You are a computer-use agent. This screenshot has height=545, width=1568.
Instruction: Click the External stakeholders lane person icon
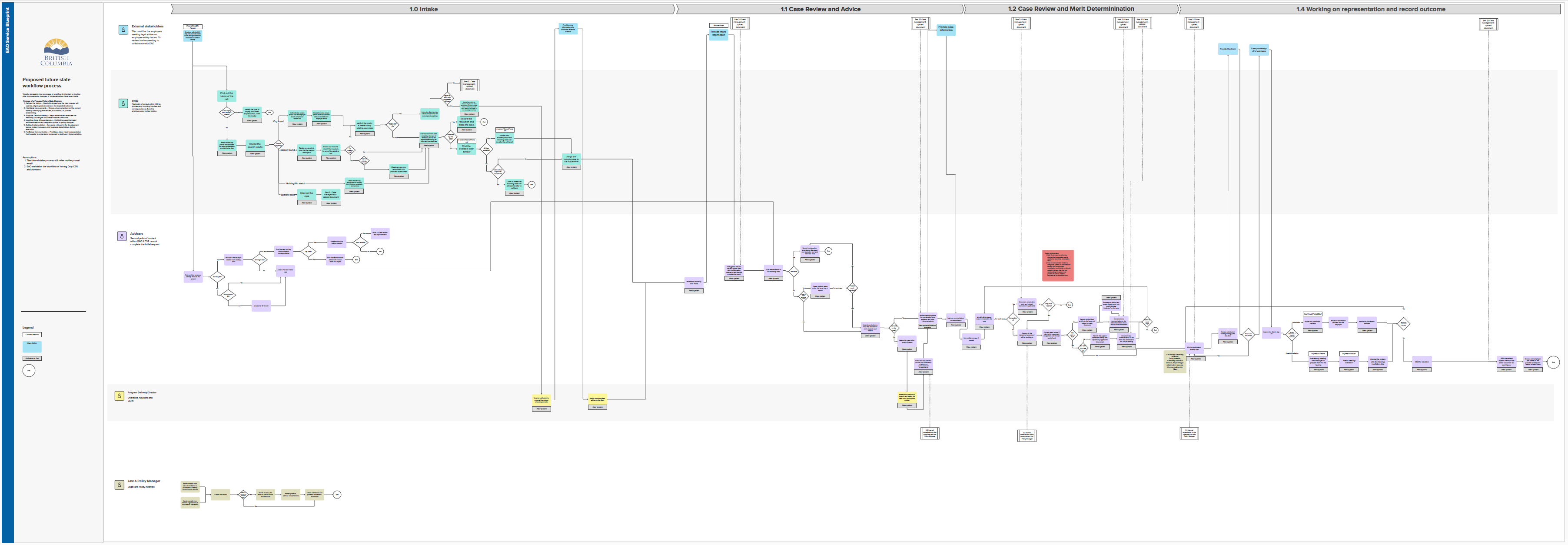tap(123, 30)
